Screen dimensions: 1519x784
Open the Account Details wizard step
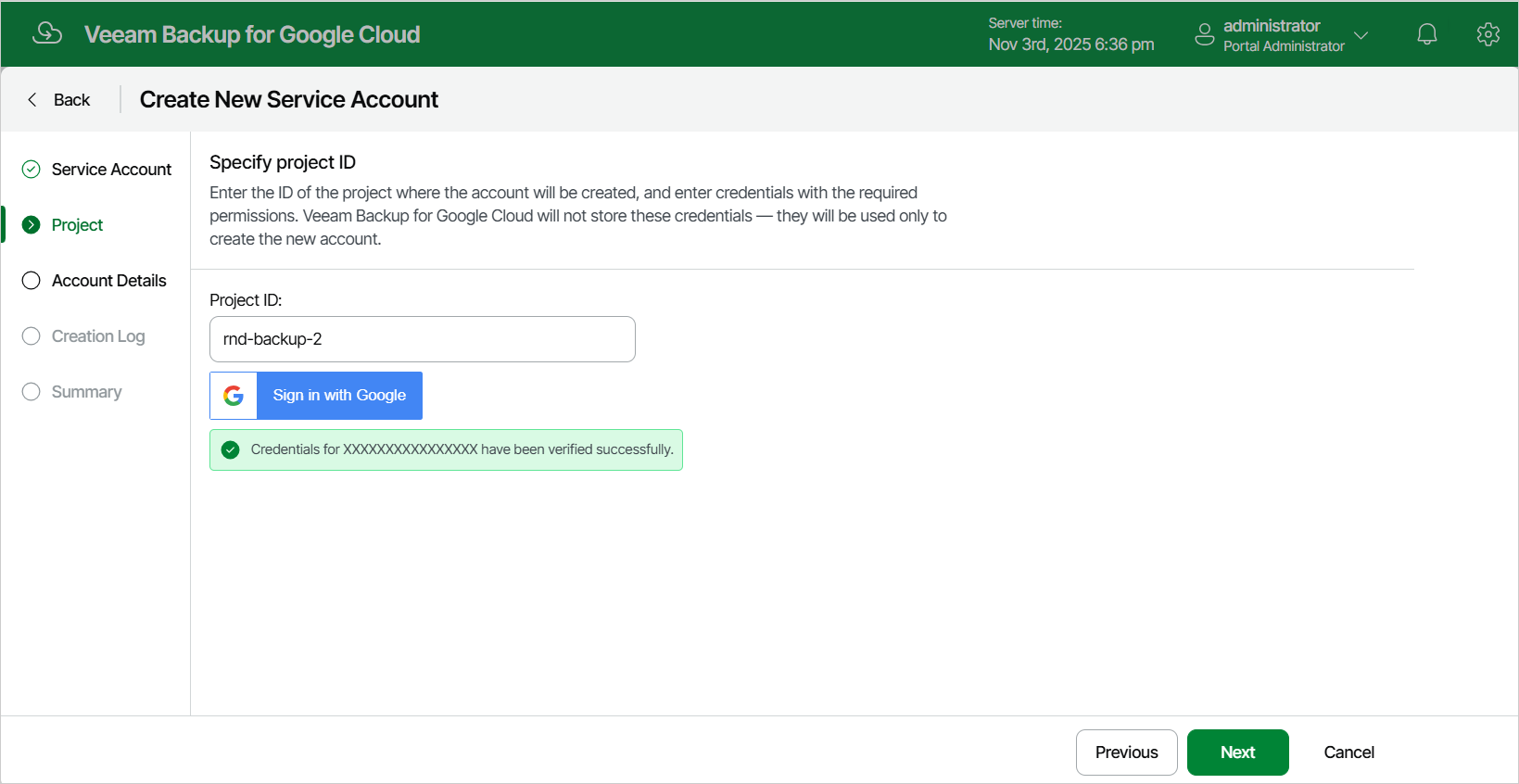pyautogui.click(x=108, y=281)
